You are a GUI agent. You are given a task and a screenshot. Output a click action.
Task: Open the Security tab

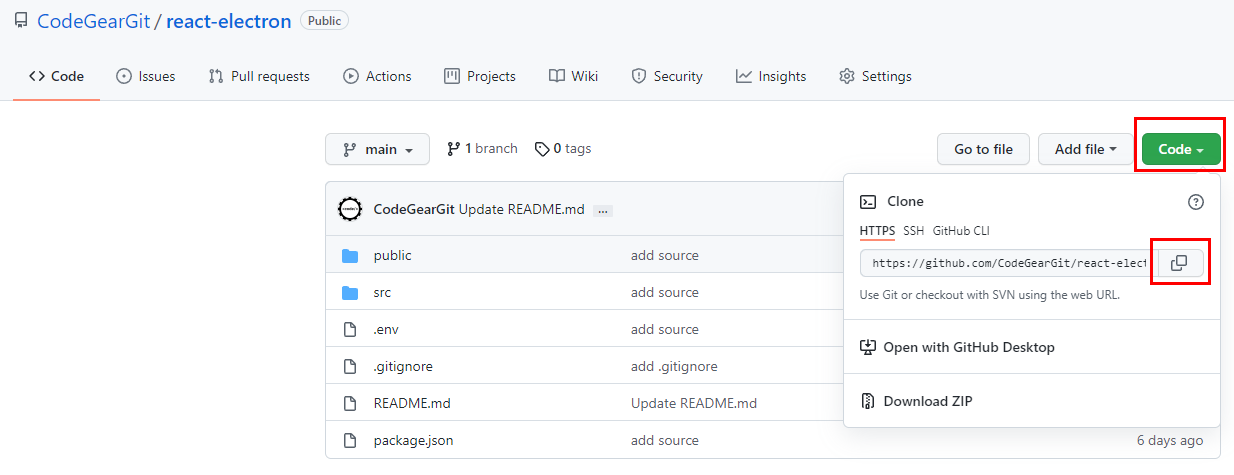click(x=667, y=76)
